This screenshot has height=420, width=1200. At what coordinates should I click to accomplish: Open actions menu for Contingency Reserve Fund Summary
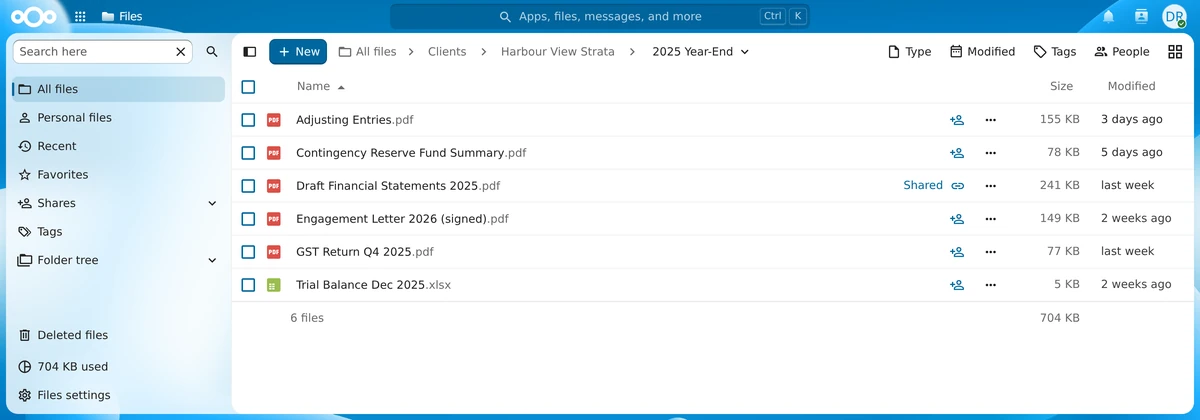990,152
